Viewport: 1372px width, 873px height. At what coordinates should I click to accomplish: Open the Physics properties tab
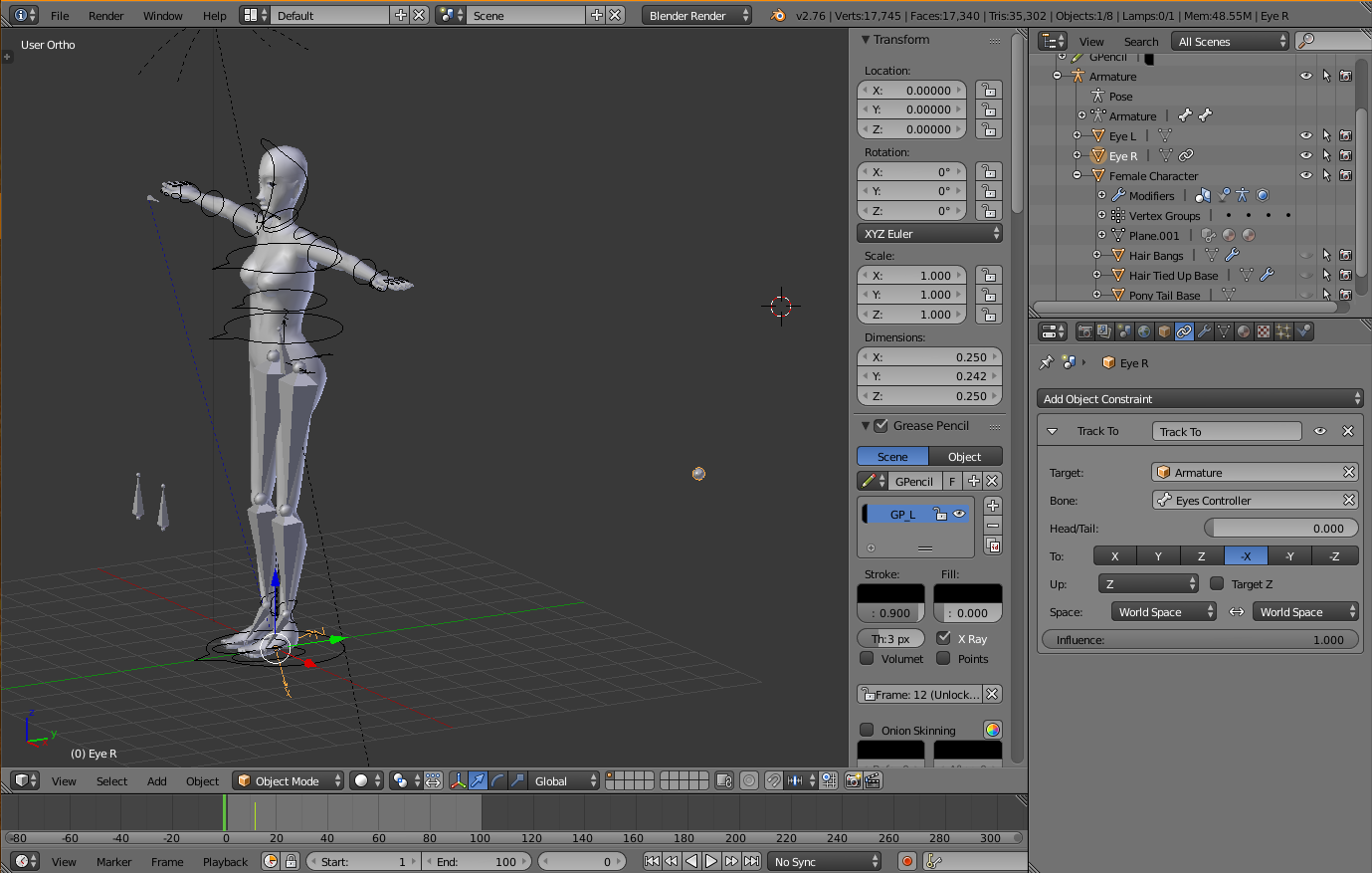[1303, 331]
